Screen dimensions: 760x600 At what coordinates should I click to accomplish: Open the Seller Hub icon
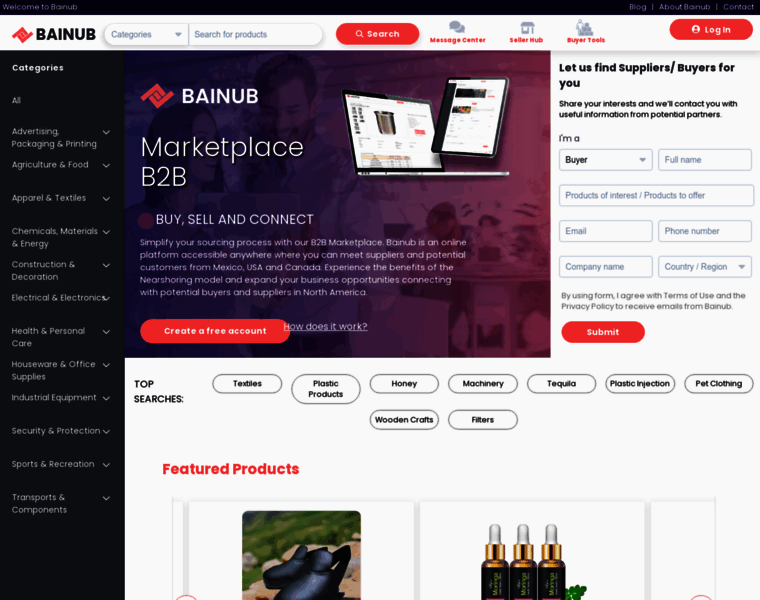(x=526, y=32)
